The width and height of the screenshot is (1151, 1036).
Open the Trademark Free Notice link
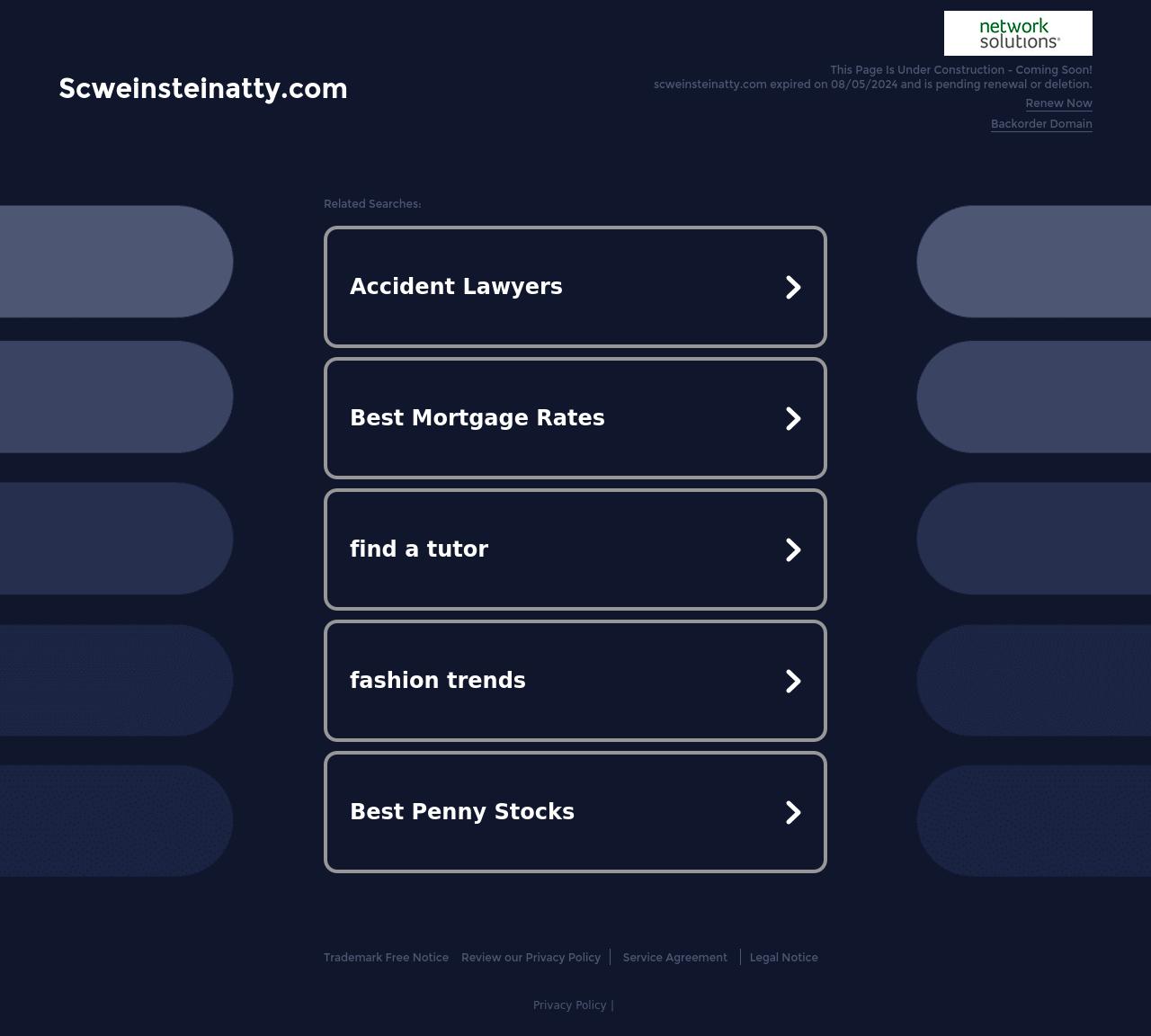pos(386,958)
